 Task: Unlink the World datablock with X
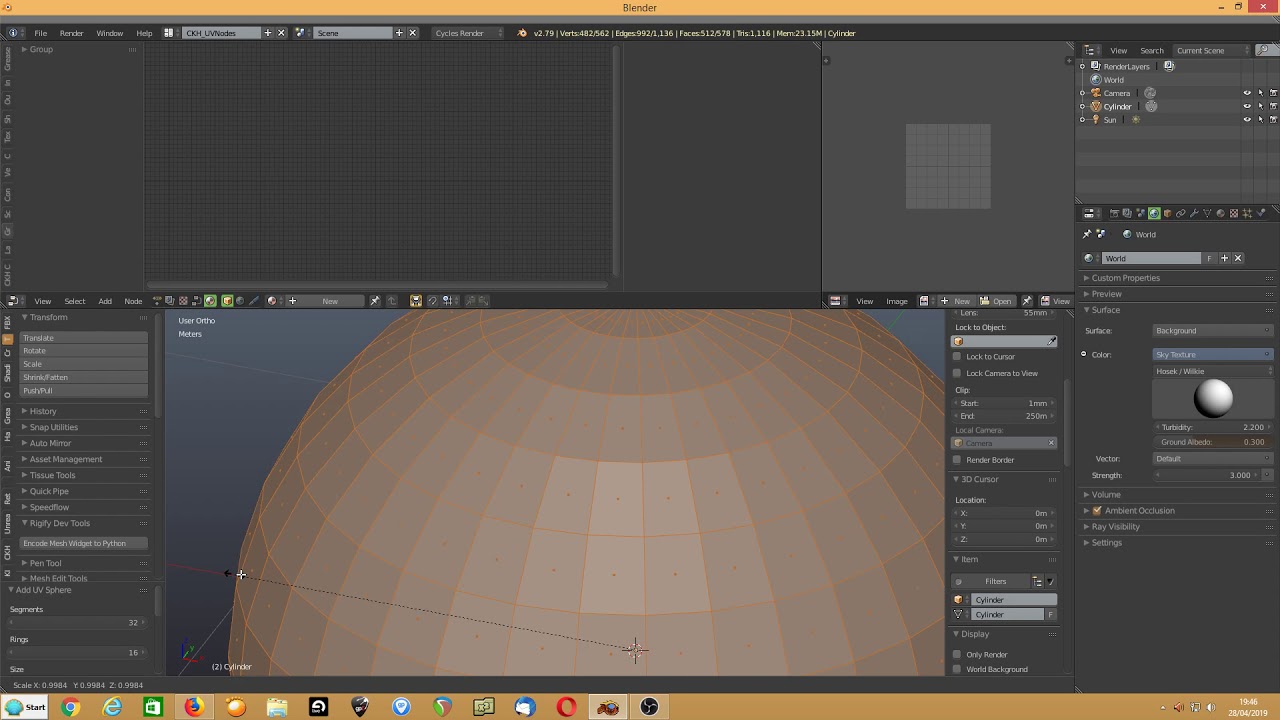click(1238, 258)
